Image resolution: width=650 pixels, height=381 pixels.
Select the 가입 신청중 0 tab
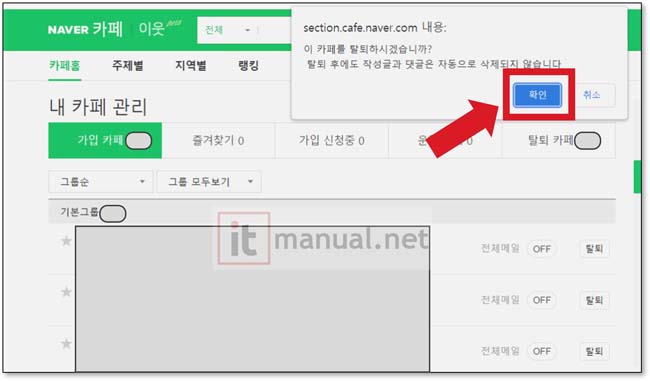coord(332,141)
